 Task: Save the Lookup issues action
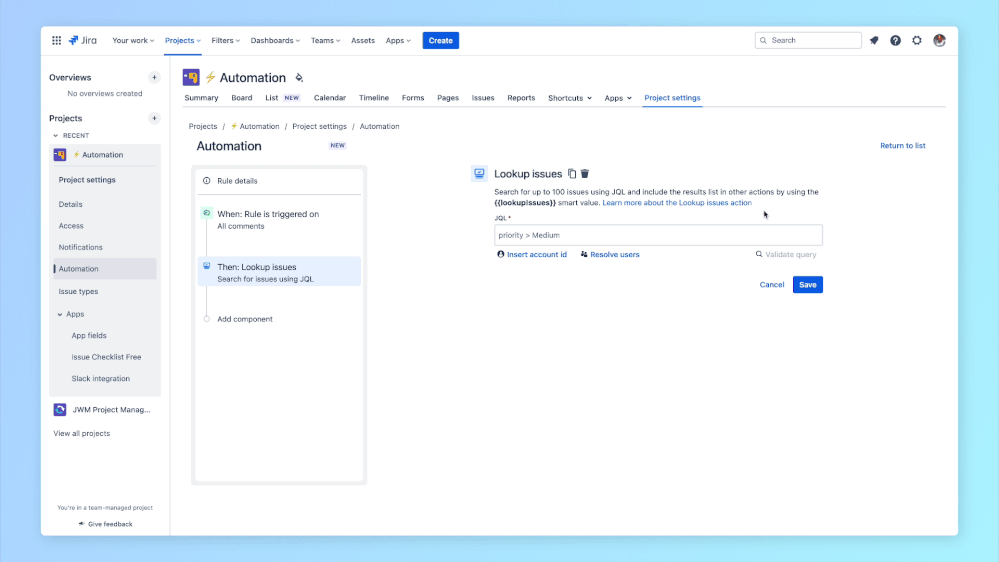point(808,285)
